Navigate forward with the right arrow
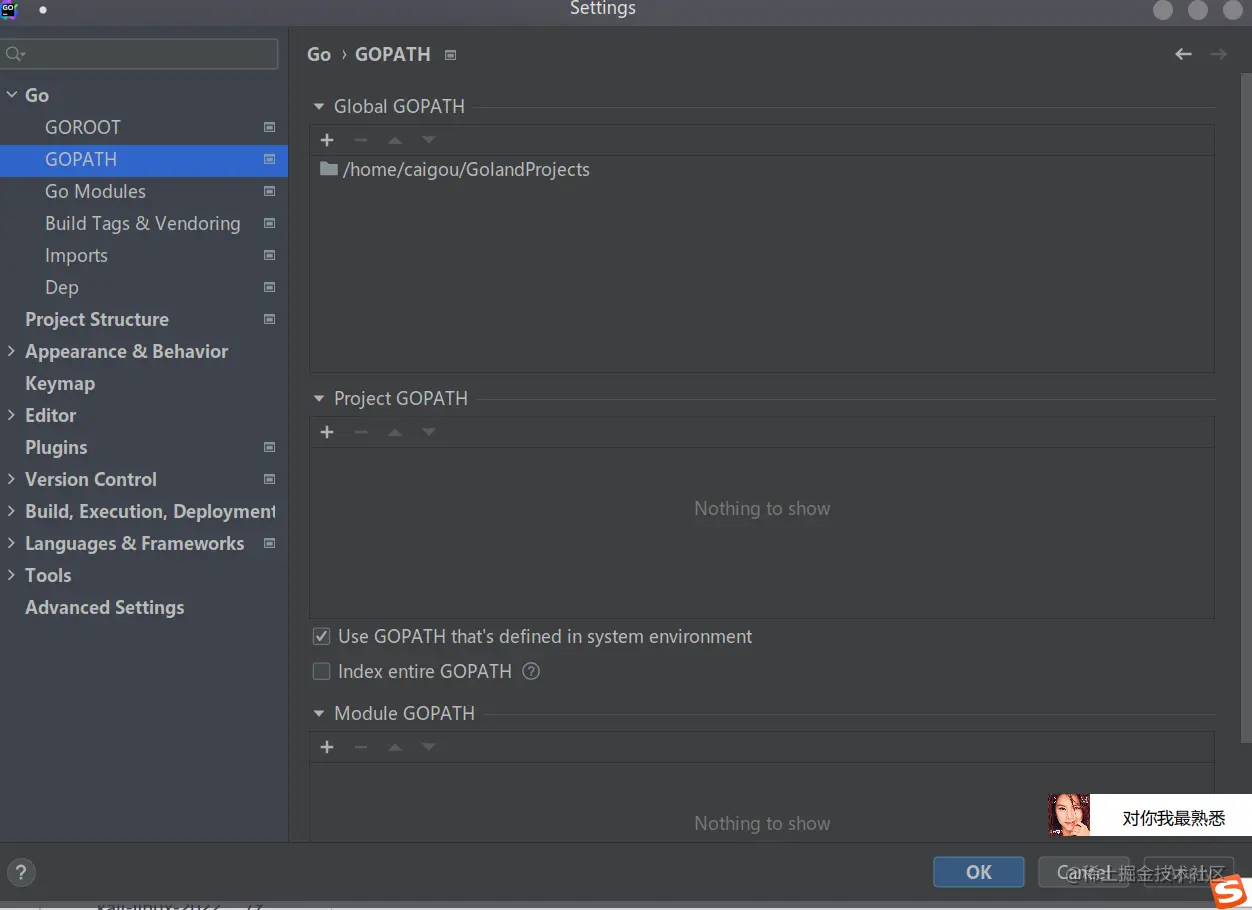1252x910 pixels. pyautogui.click(x=1218, y=54)
